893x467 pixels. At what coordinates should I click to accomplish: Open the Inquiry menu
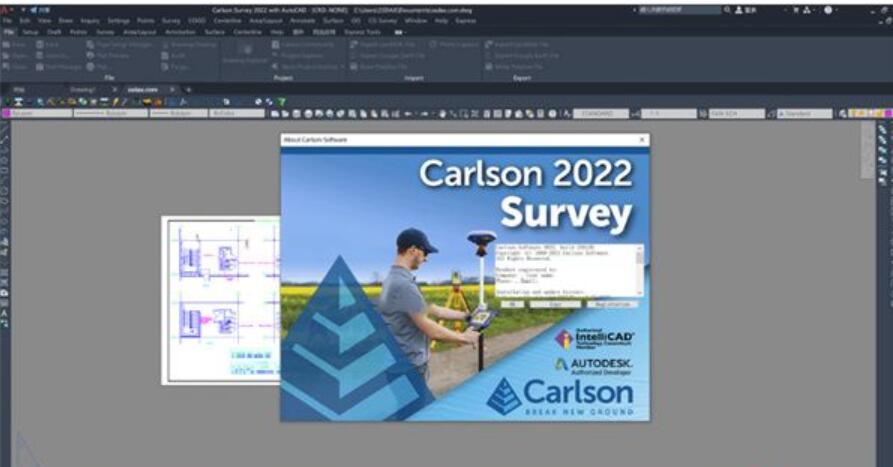point(90,21)
